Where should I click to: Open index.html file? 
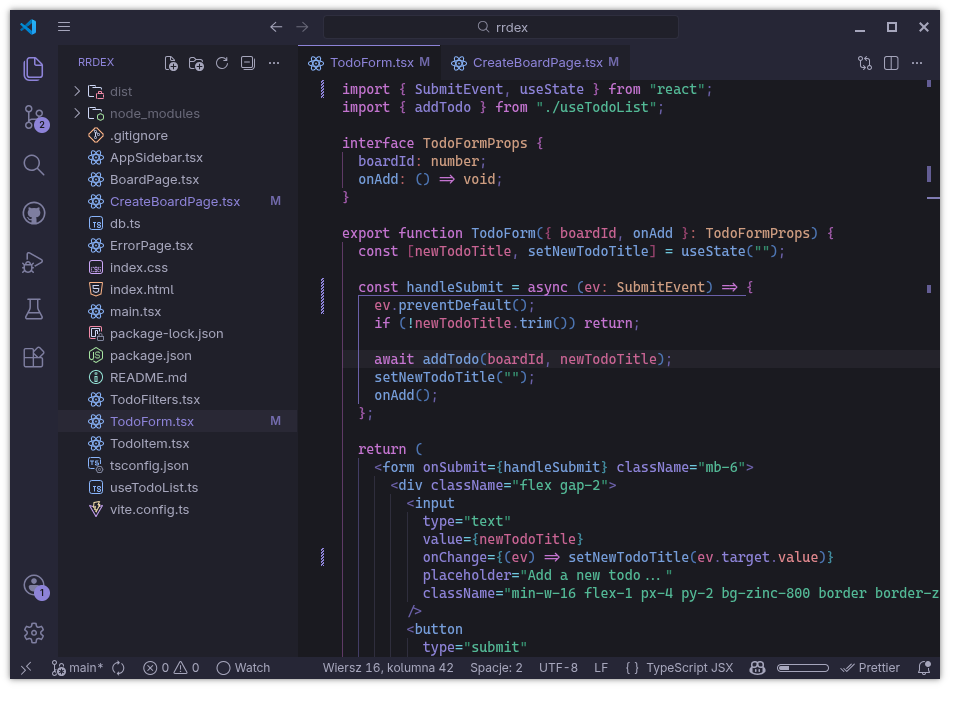point(178,290)
